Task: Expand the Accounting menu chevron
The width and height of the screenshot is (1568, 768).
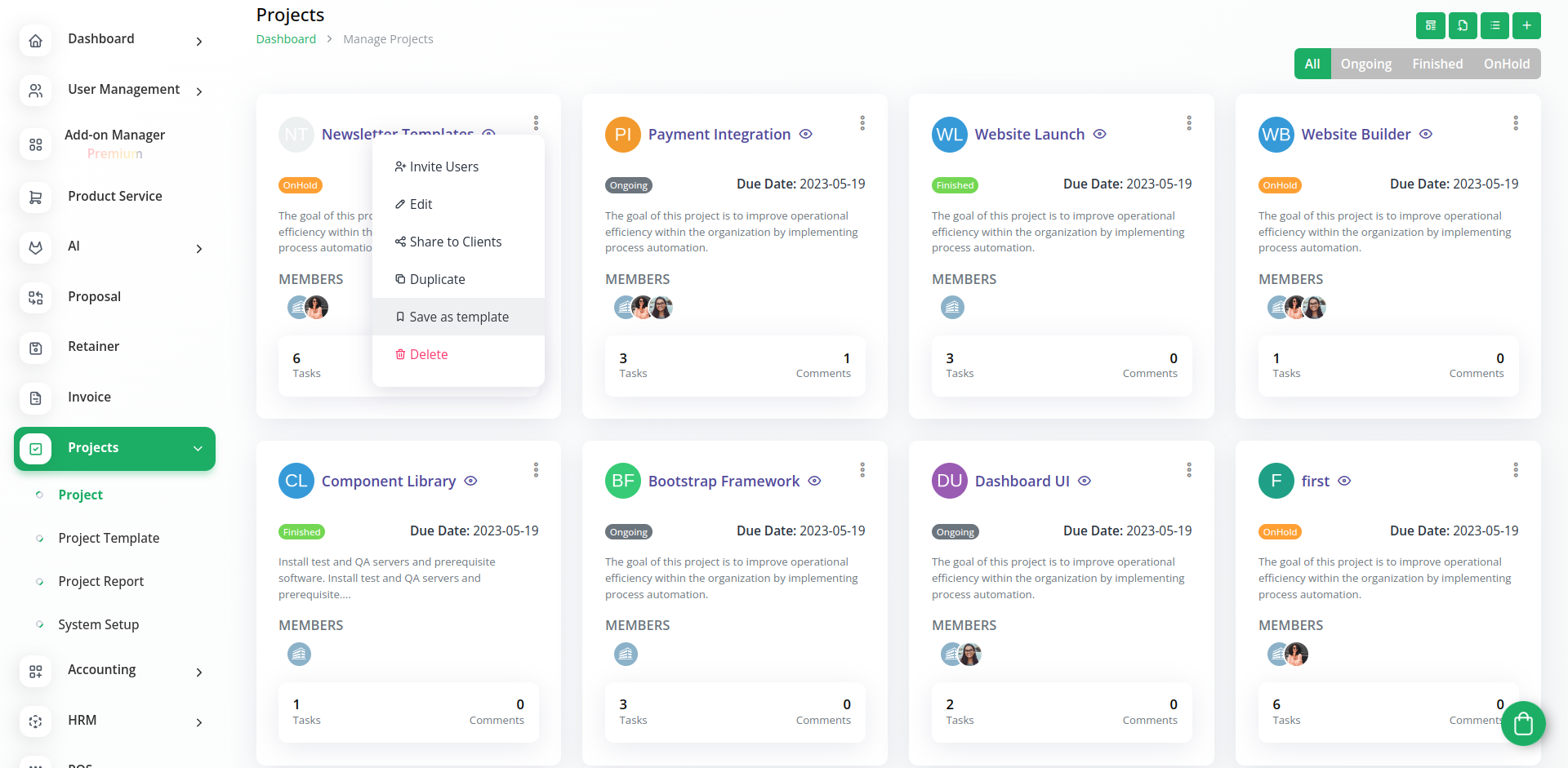Action: pyautogui.click(x=198, y=672)
